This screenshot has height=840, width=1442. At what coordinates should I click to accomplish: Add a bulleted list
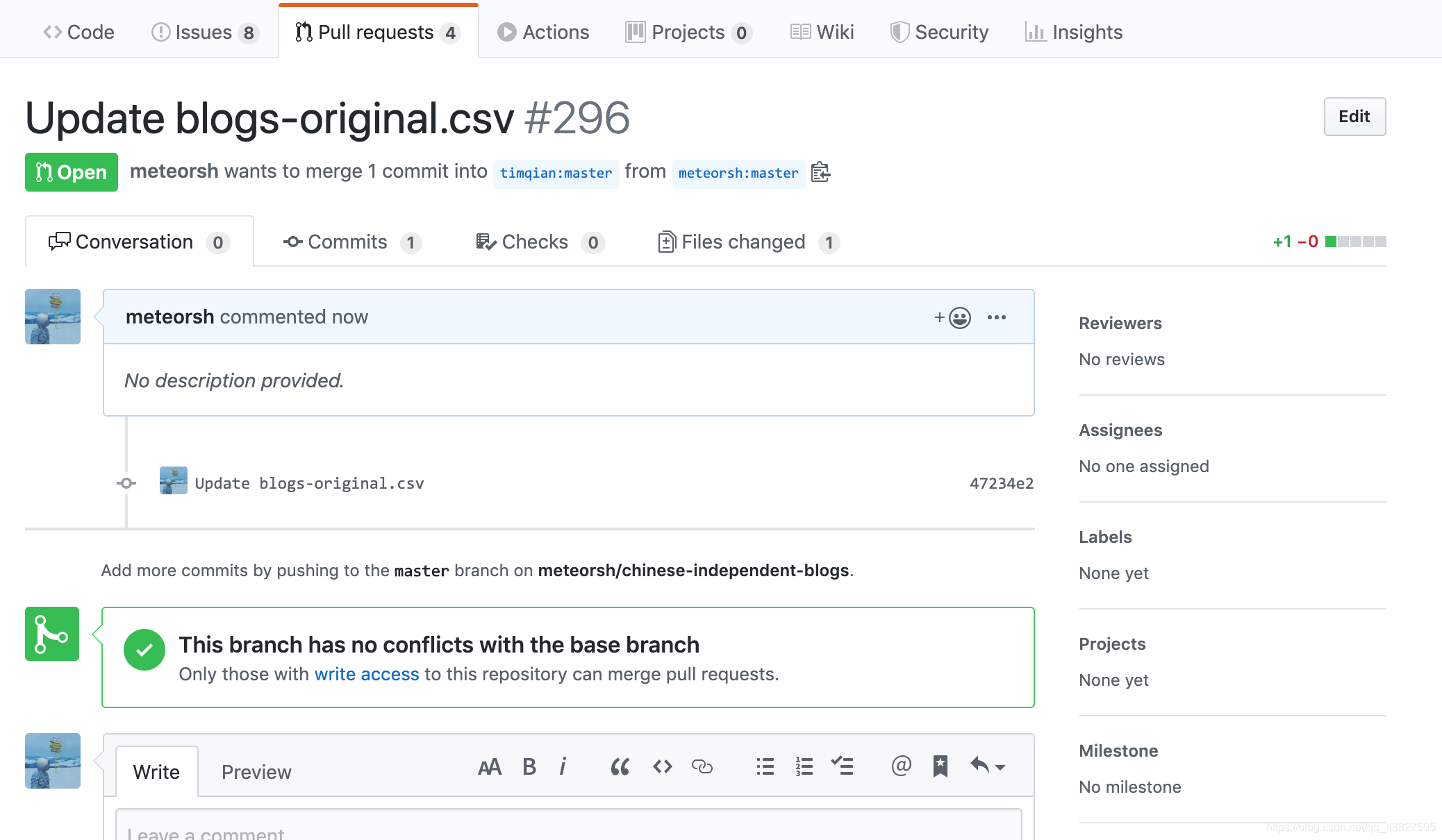tap(765, 766)
